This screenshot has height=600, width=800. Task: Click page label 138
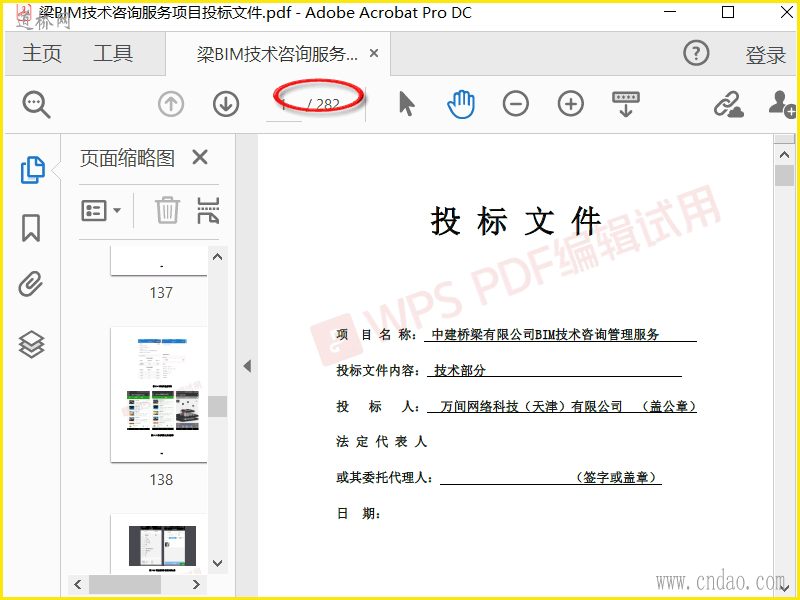[161, 480]
